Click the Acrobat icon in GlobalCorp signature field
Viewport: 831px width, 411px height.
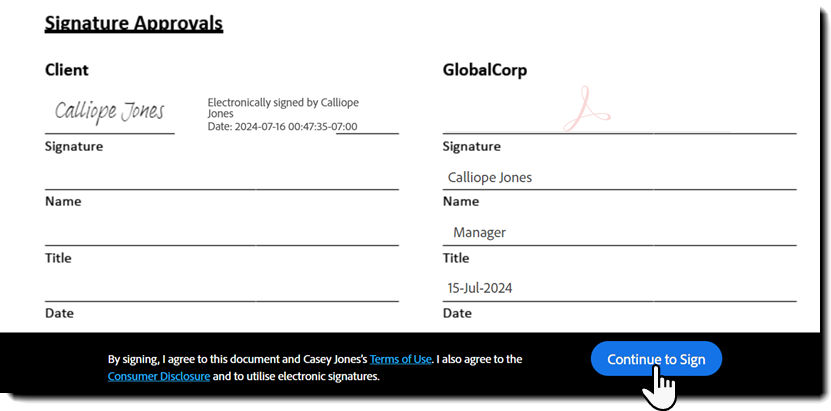point(586,109)
